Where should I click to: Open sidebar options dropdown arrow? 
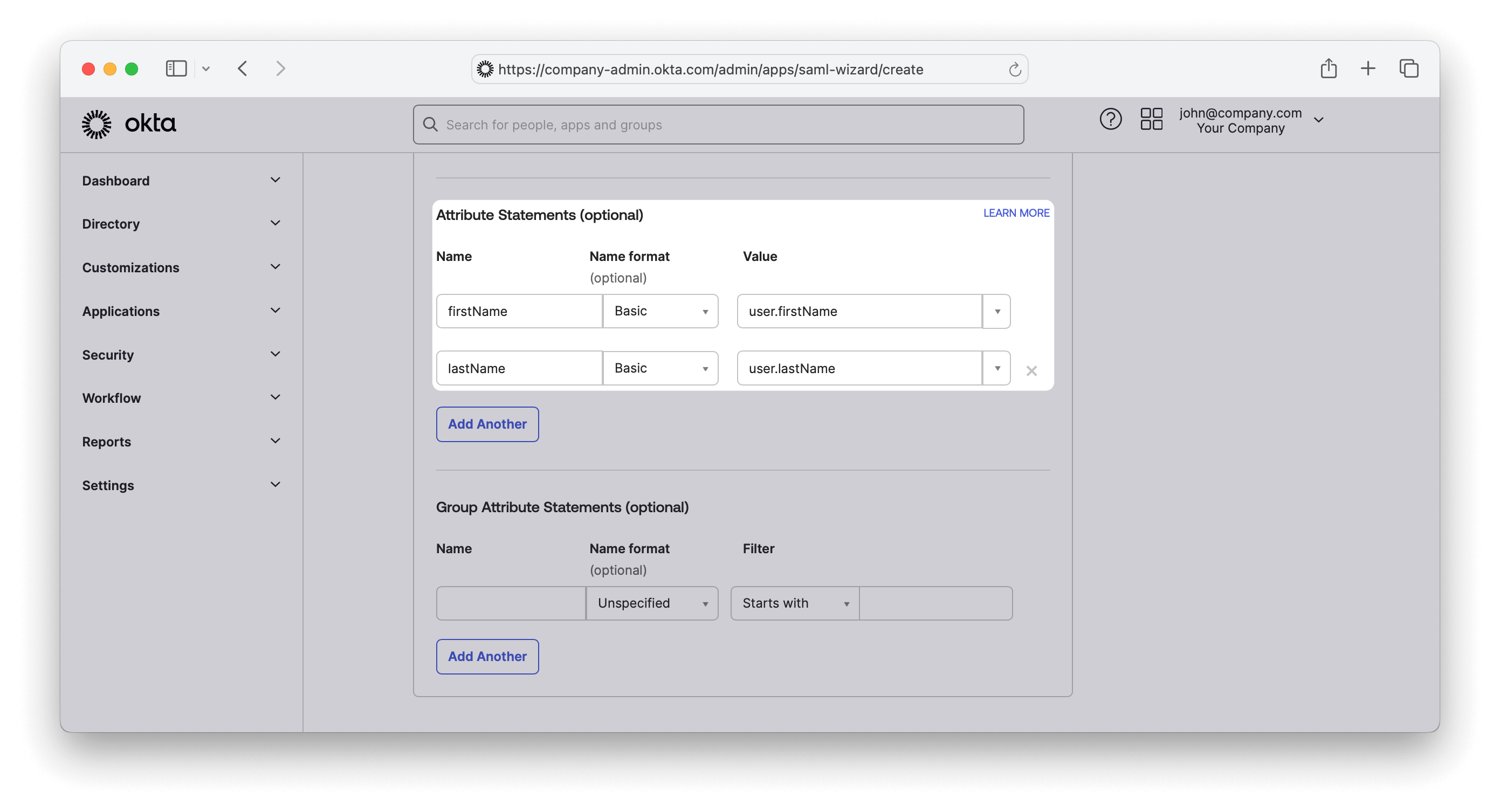[x=205, y=68]
